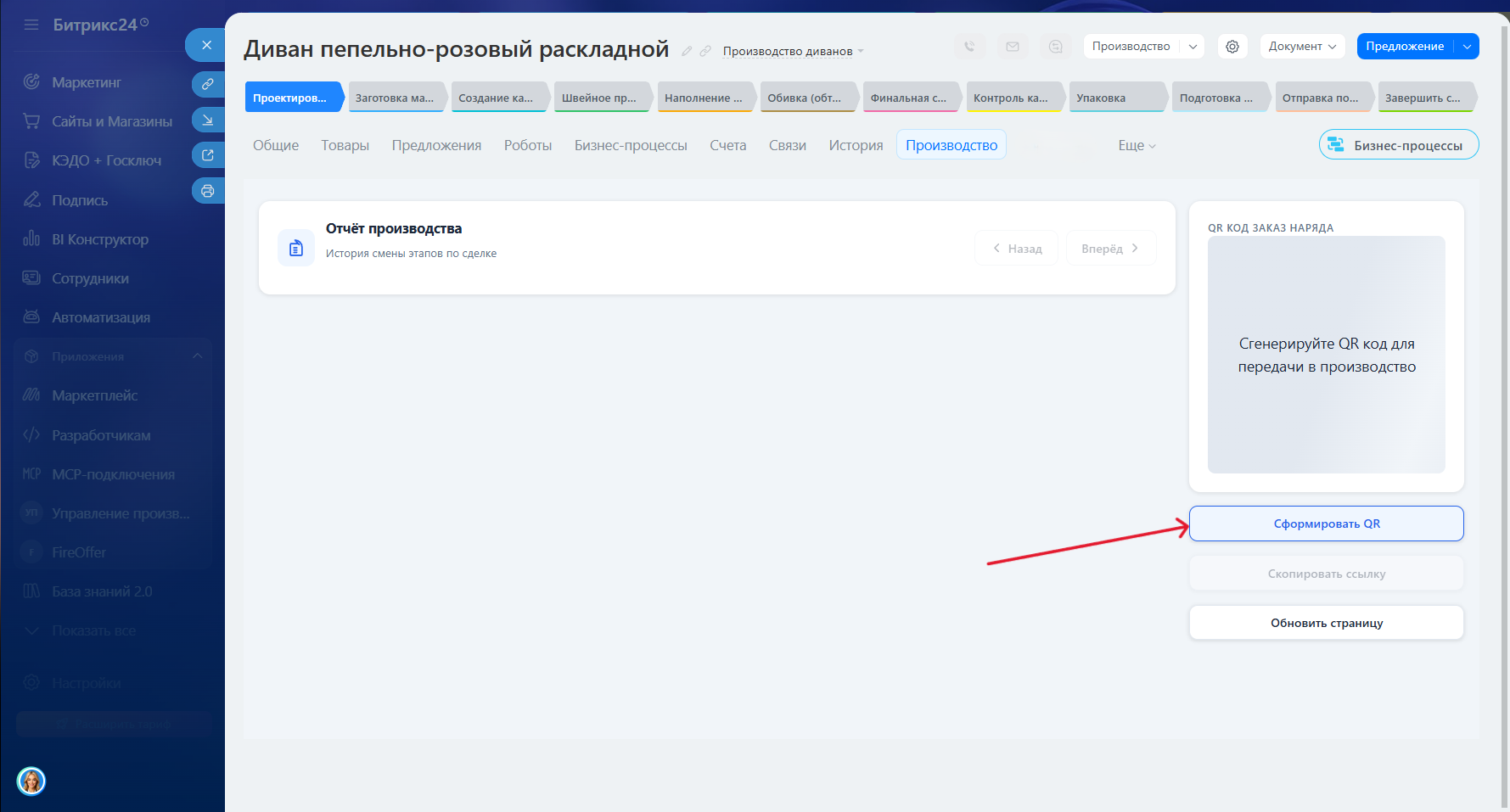Viewport: 1510px width, 812px height.
Task: Open the Связи tab
Action: tap(788, 146)
